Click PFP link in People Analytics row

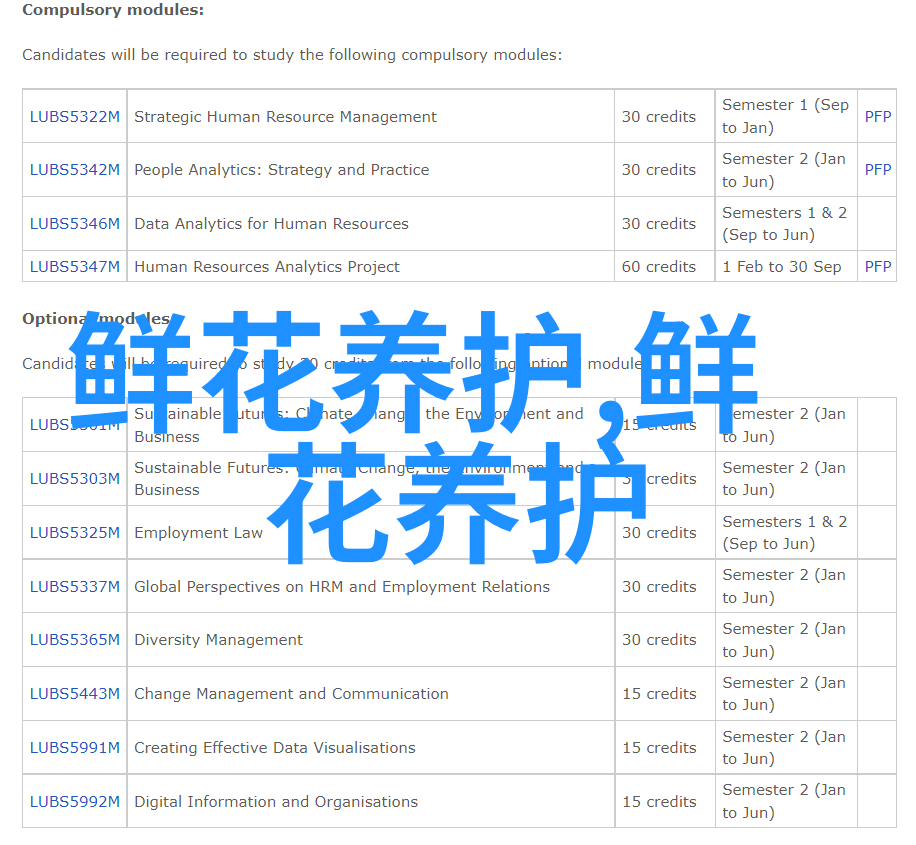[878, 169]
